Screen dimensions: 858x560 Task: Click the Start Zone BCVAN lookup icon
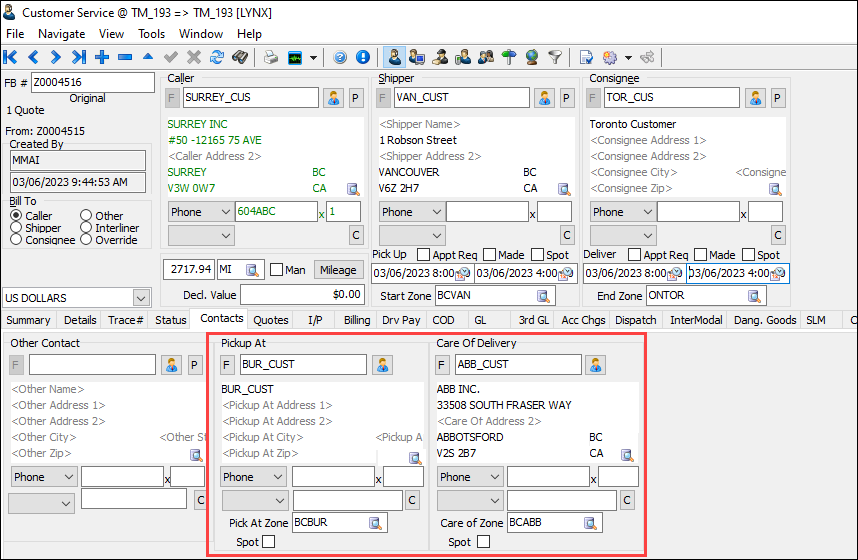(544, 296)
